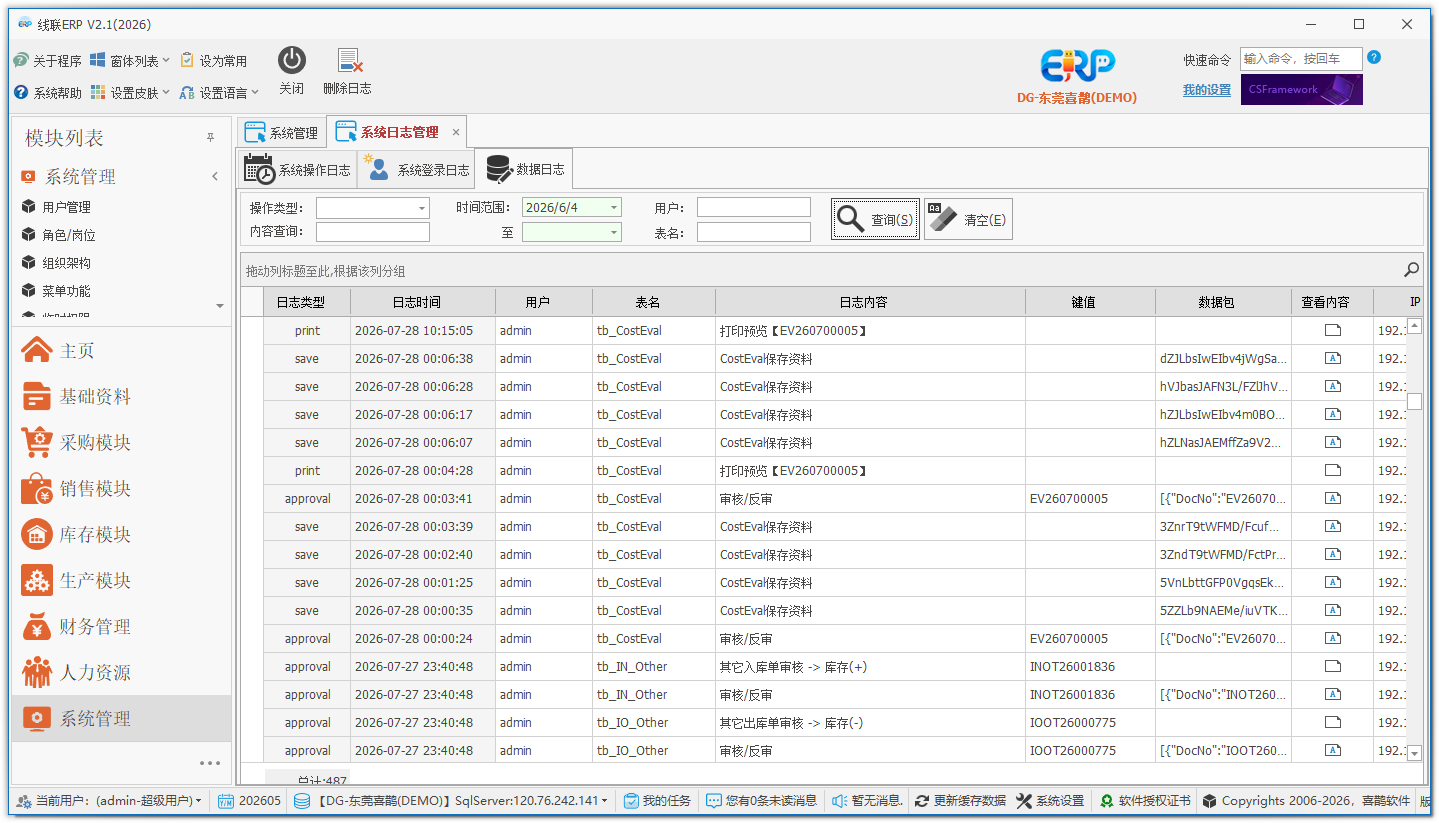
Task: Open the 基础资料 module
Action: pyautogui.click(x=121, y=397)
